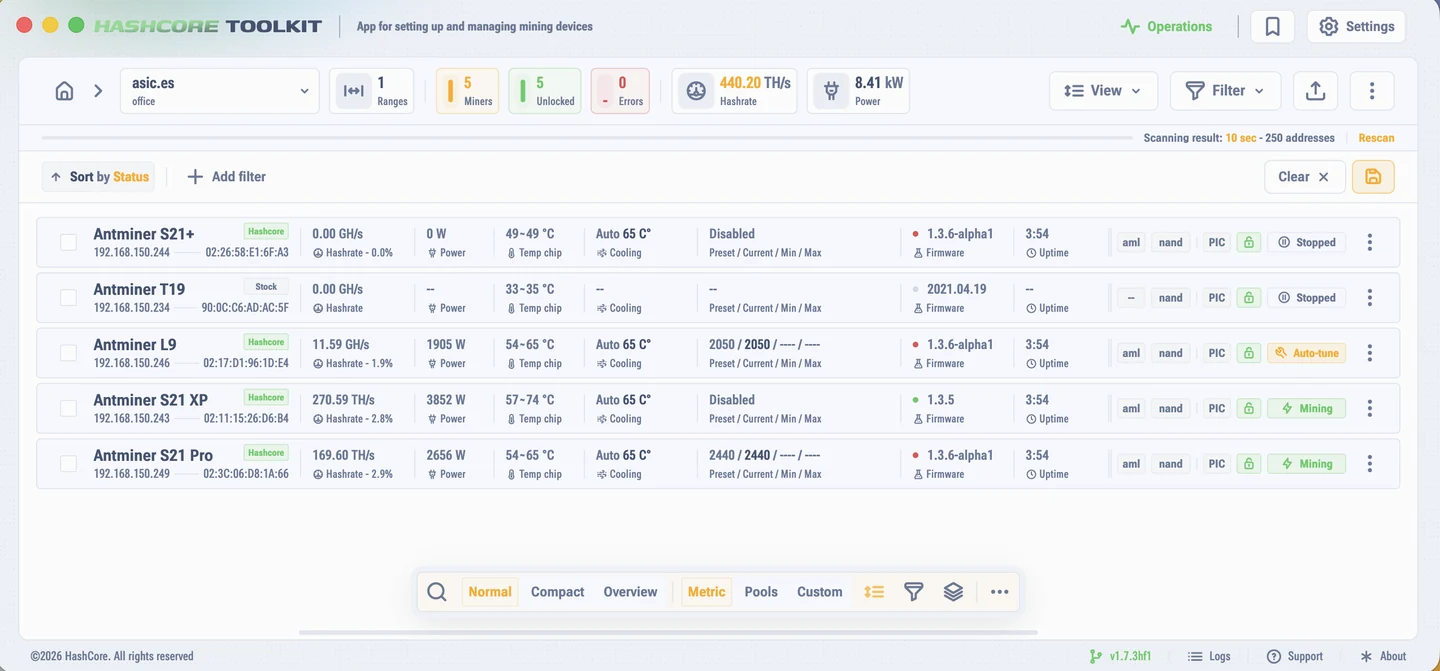Click version v1.7.3hf1 branch indicator
Viewport: 1440px width, 671px height.
pyautogui.click(x=1121, y=656)
